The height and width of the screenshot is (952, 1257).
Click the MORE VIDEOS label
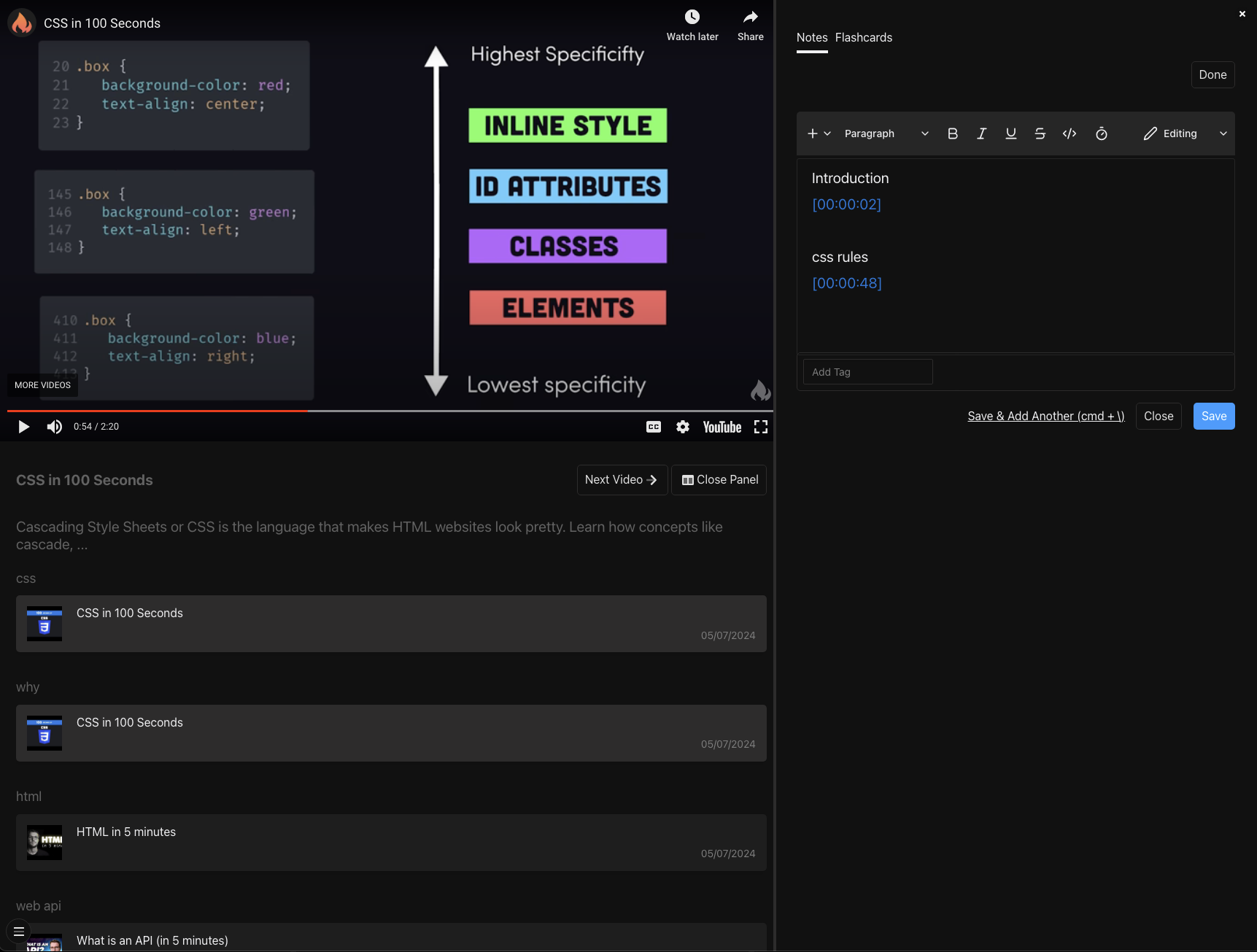click(42, 385)
